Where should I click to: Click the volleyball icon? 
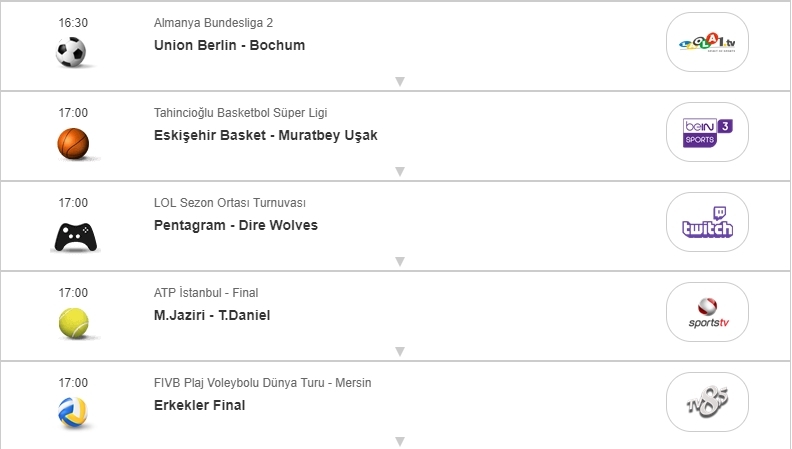(x=73, y=412)
